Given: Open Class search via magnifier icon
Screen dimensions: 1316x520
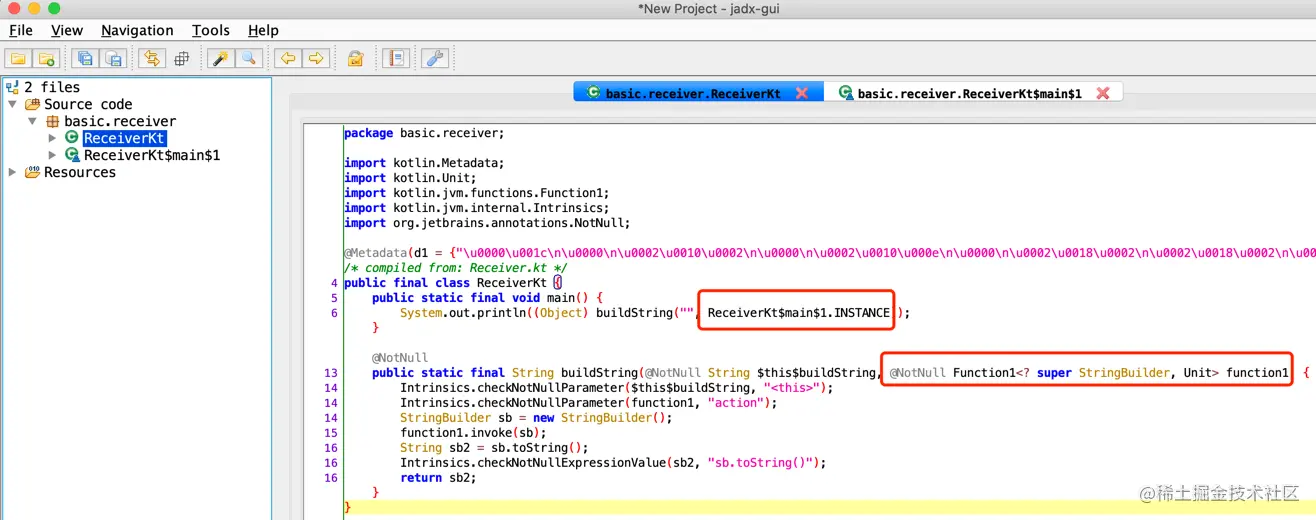Looking at the screenshot, I should click(x=248, y=58).
